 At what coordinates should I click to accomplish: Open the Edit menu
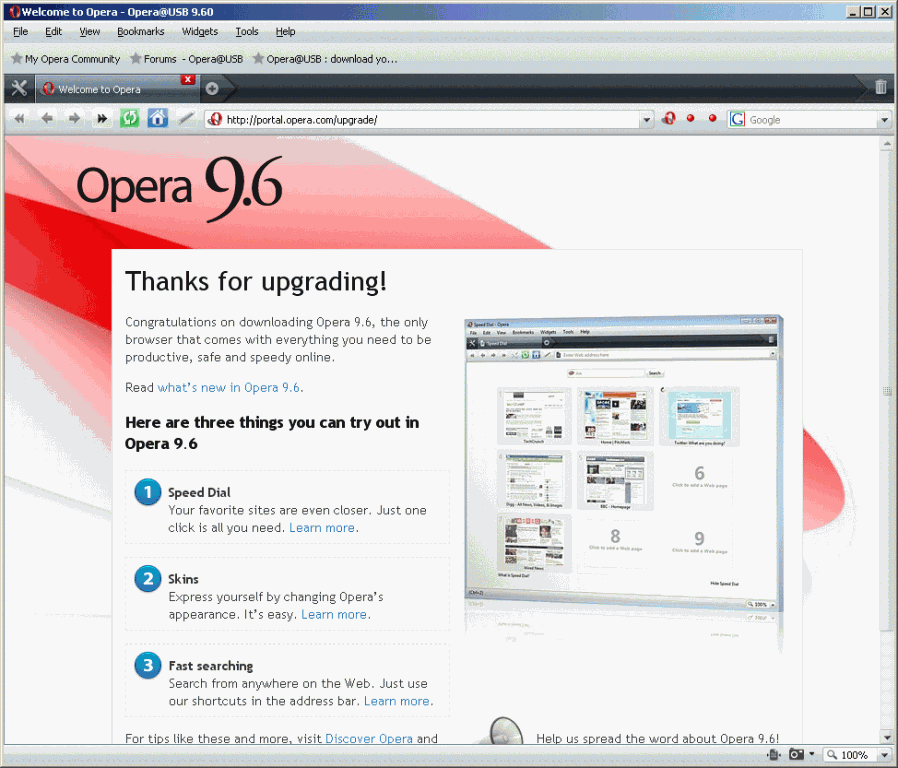tap(53, 31)
